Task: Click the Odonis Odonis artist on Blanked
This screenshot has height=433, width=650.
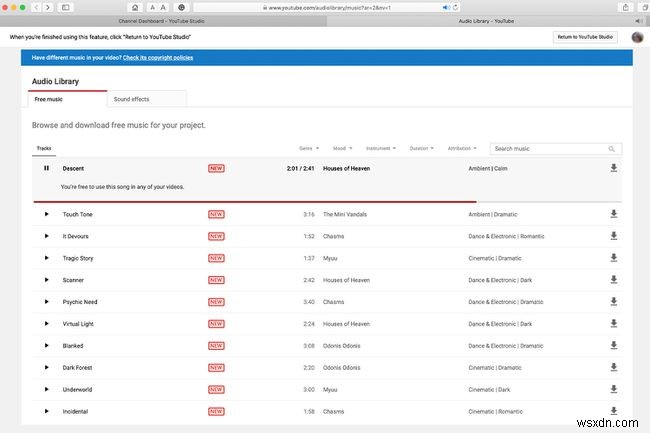Action: click(x=342, y=346)
